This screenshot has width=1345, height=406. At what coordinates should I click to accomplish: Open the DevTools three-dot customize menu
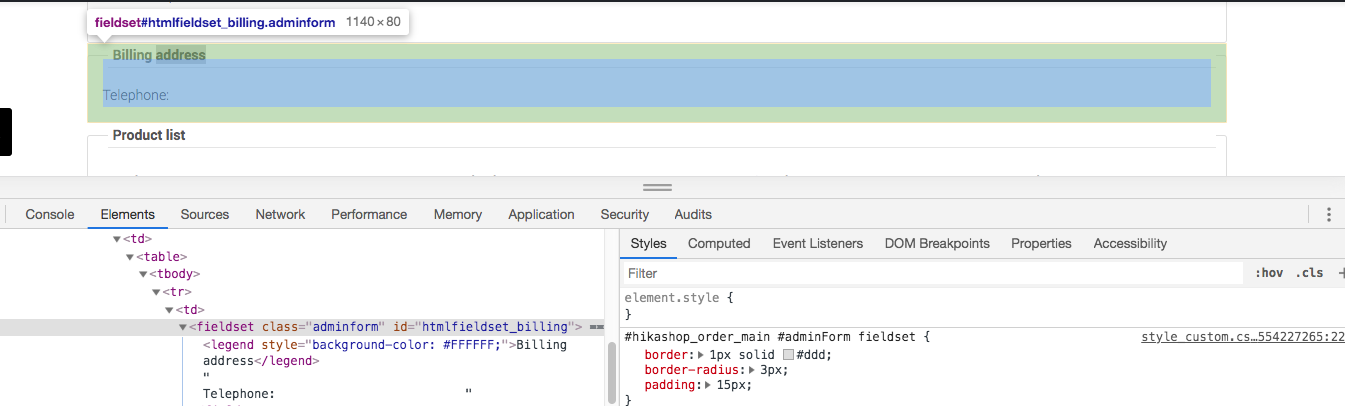point(1328,214)
